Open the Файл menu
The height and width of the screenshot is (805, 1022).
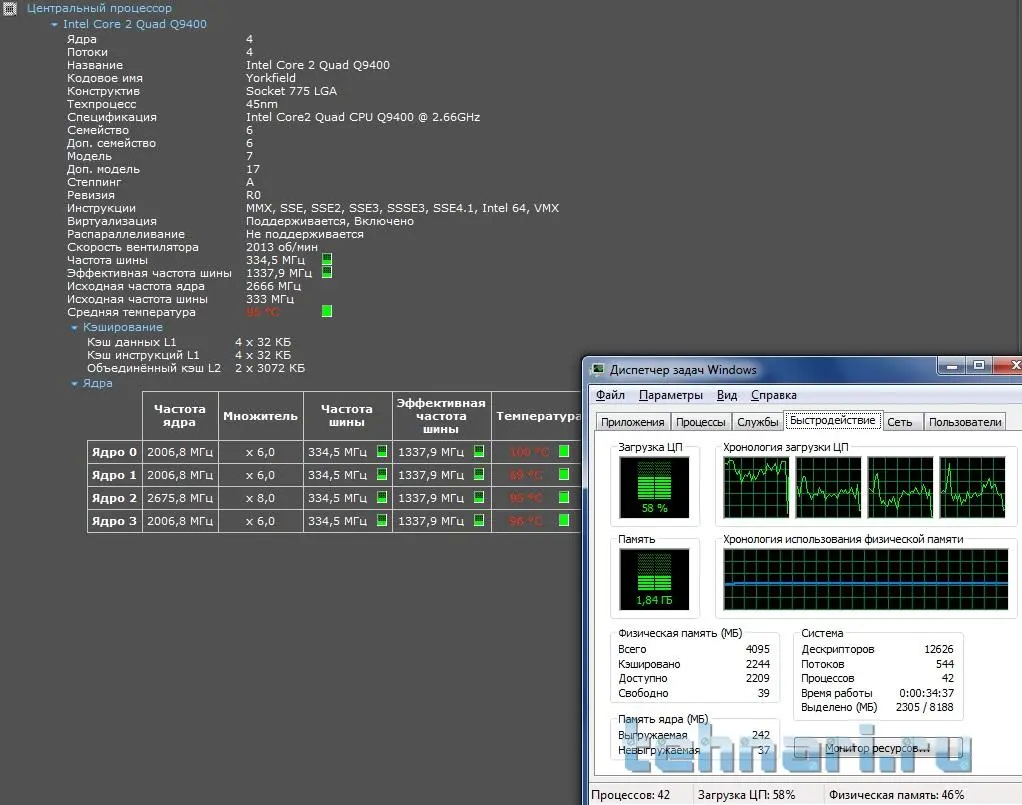coord(610,395)
